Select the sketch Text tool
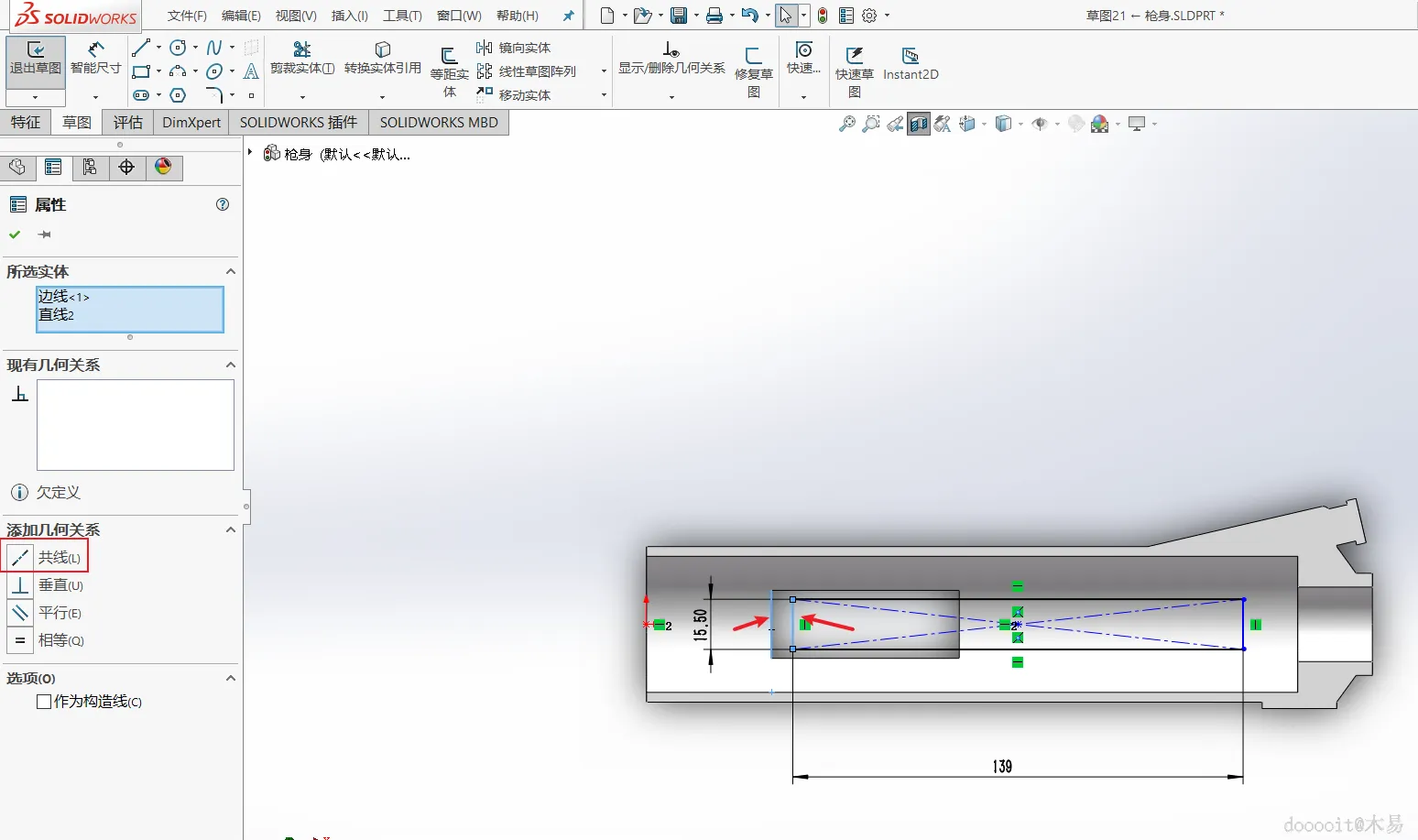Screen dimensions: 1418x840 pyautogui.click(x=251, y=71)
